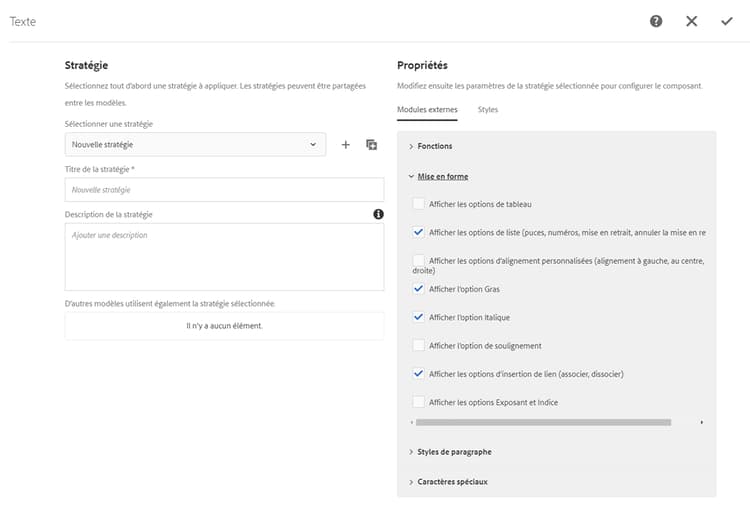Click the X cancel icon

[691, 21]
